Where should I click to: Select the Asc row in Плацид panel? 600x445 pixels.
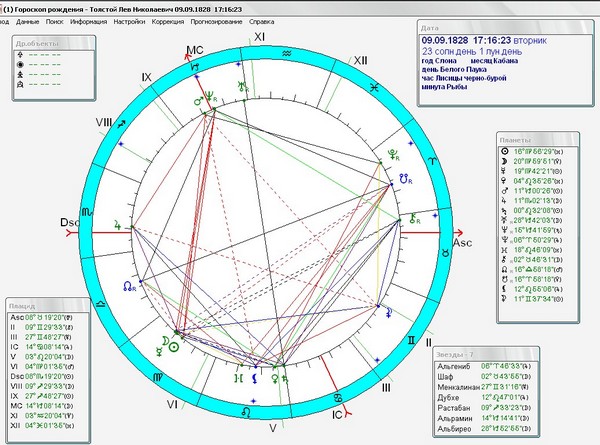[x=42, y=317]
